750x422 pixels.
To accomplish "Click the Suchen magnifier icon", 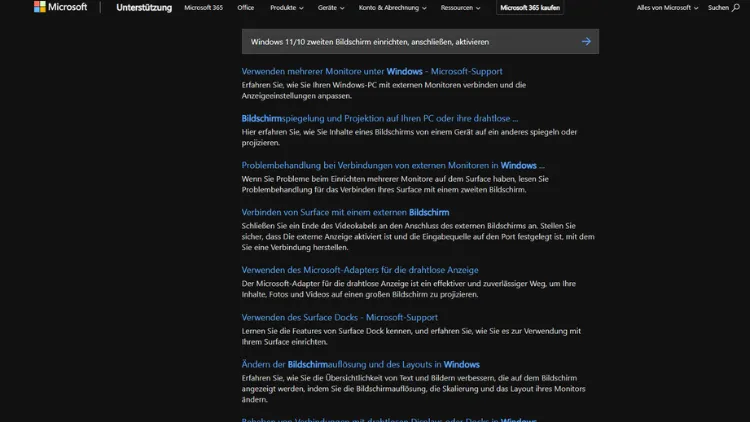I will (x=736, y=8).
